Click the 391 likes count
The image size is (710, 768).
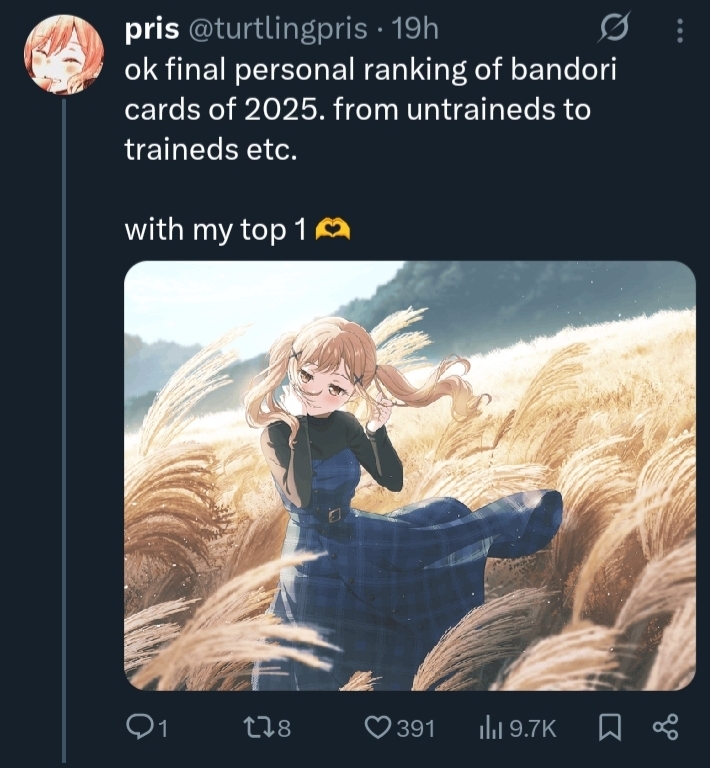(415, 728)
